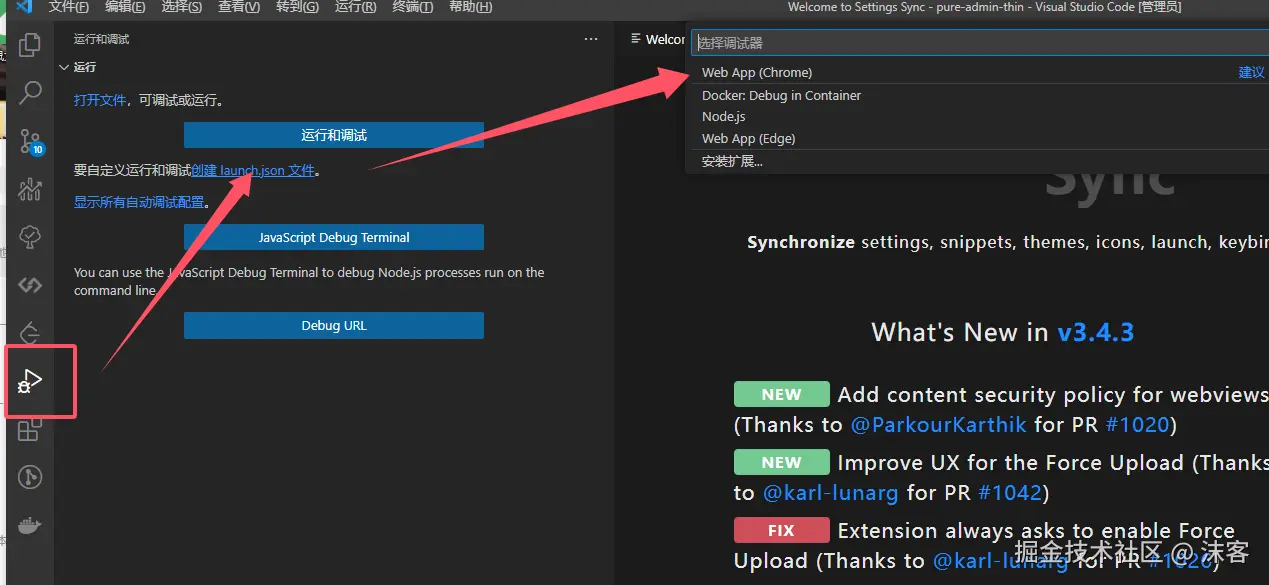Open the v3.4.3 version link
1269x585 pixels.
click(x=1096, y=332)
